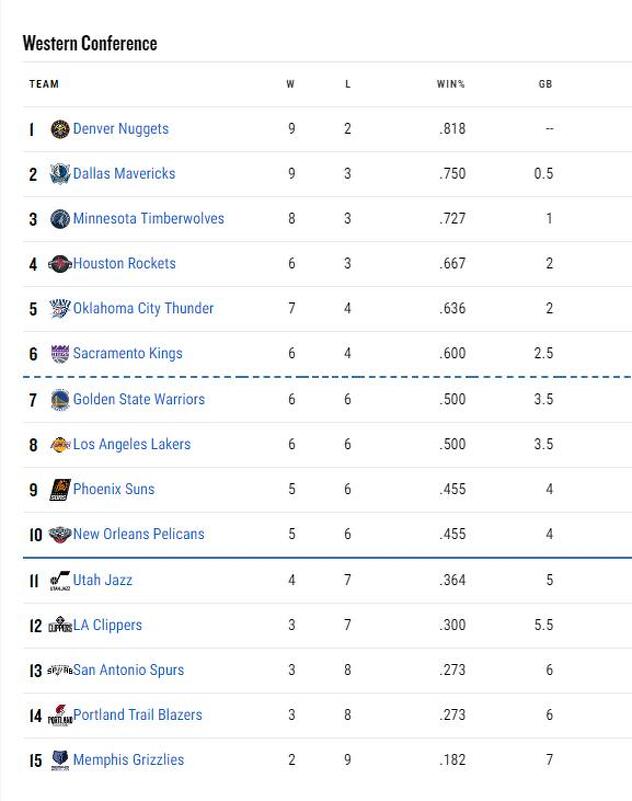Click the Los Angeles Lakers logo
632x801 pixels.
60,445
